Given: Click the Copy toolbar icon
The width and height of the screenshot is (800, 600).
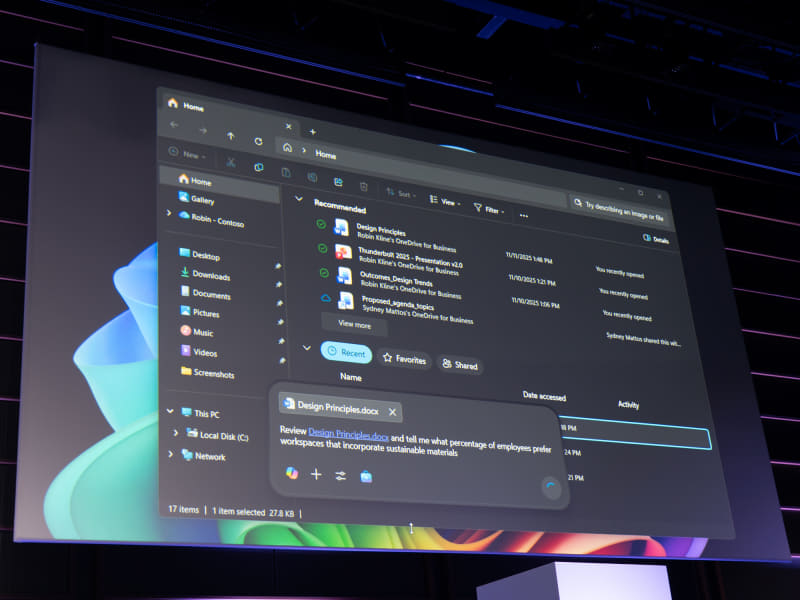Looking at the screenshot, I should [259, 167].
